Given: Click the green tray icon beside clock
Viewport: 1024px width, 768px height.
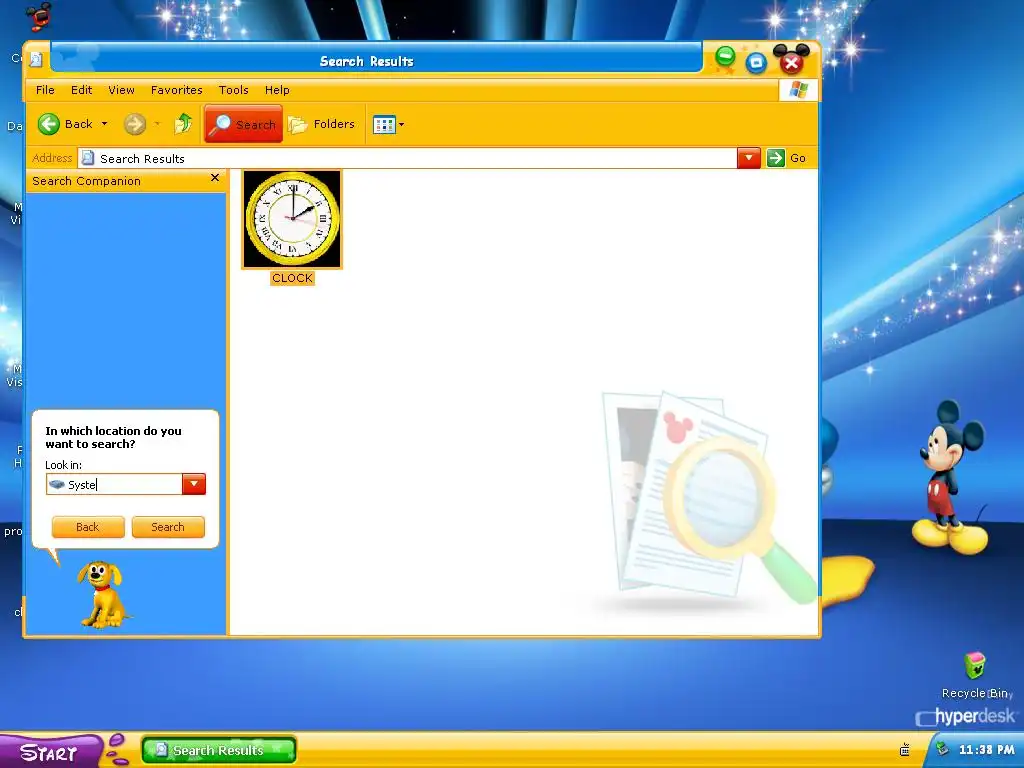Looking at the screenshot, I should coord(942,749).
